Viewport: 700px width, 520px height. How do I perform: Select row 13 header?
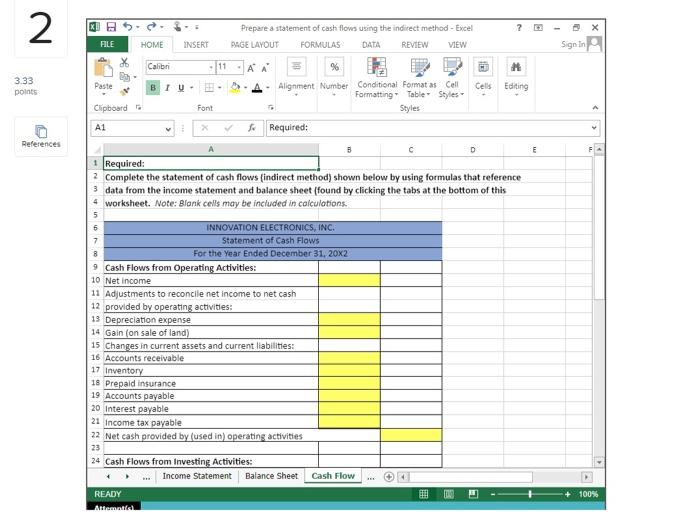(x=96, y=320)
